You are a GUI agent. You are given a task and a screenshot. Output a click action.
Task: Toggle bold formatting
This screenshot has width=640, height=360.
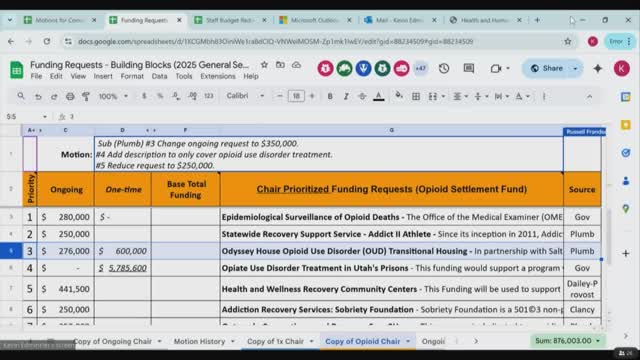point(330,96)
